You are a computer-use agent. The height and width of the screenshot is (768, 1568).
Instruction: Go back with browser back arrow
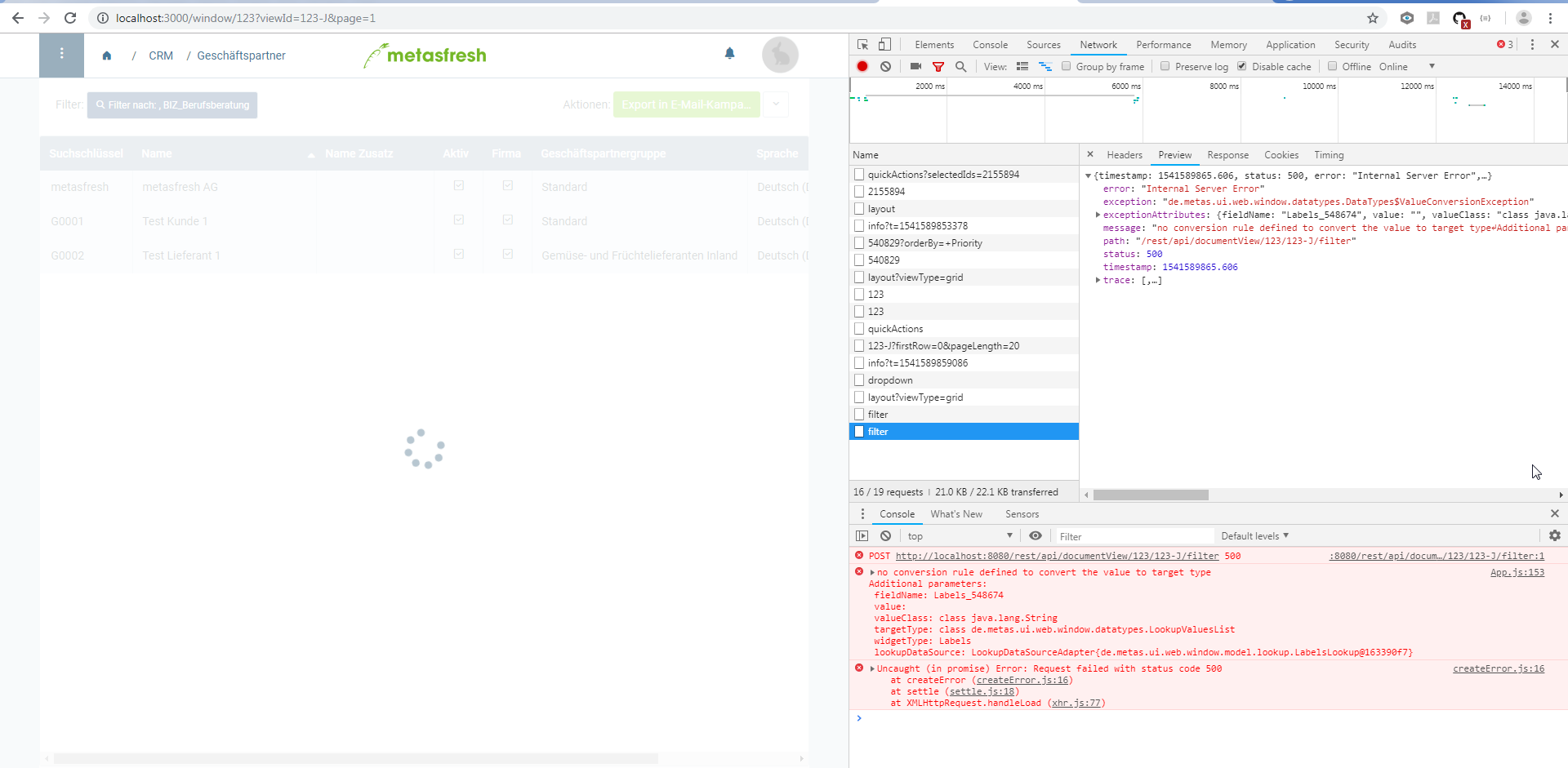(x=18, y=18)
